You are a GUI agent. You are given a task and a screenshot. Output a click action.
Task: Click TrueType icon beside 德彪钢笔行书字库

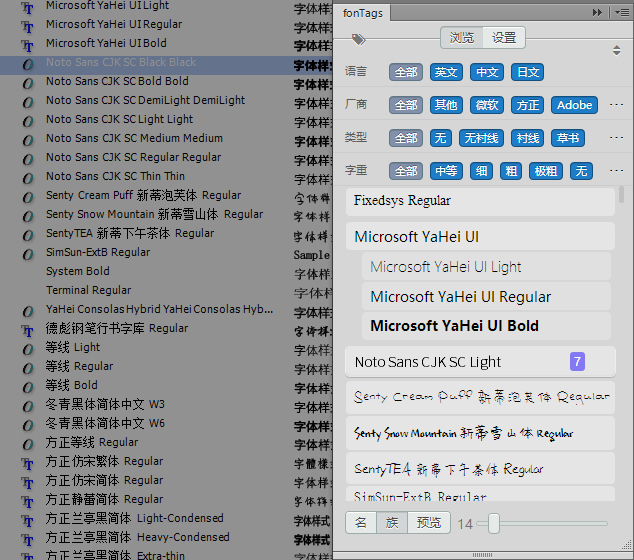(27, 330)
